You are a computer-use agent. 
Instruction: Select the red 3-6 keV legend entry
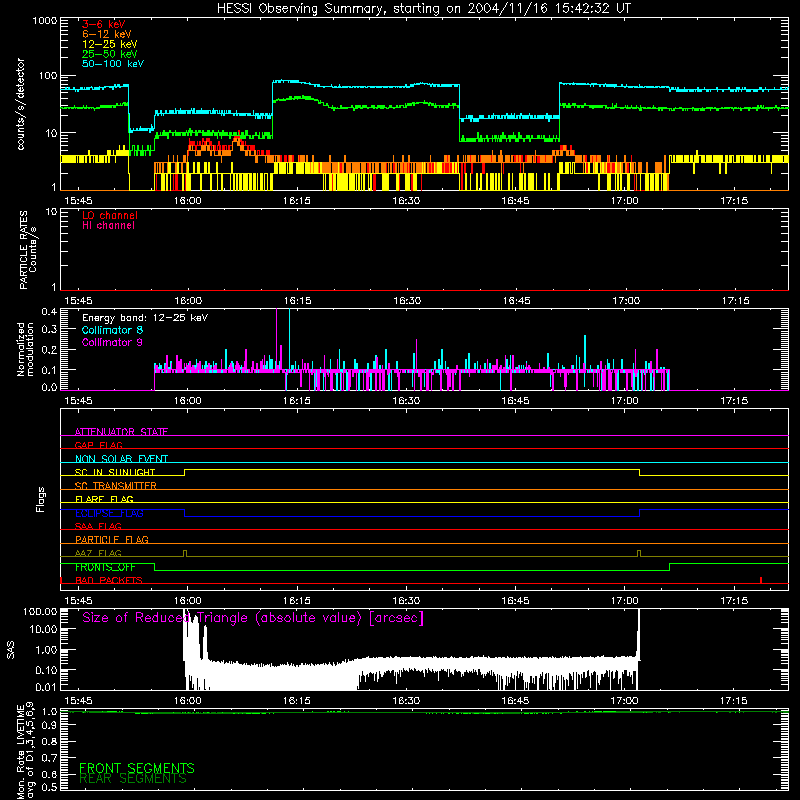(104, 24)
